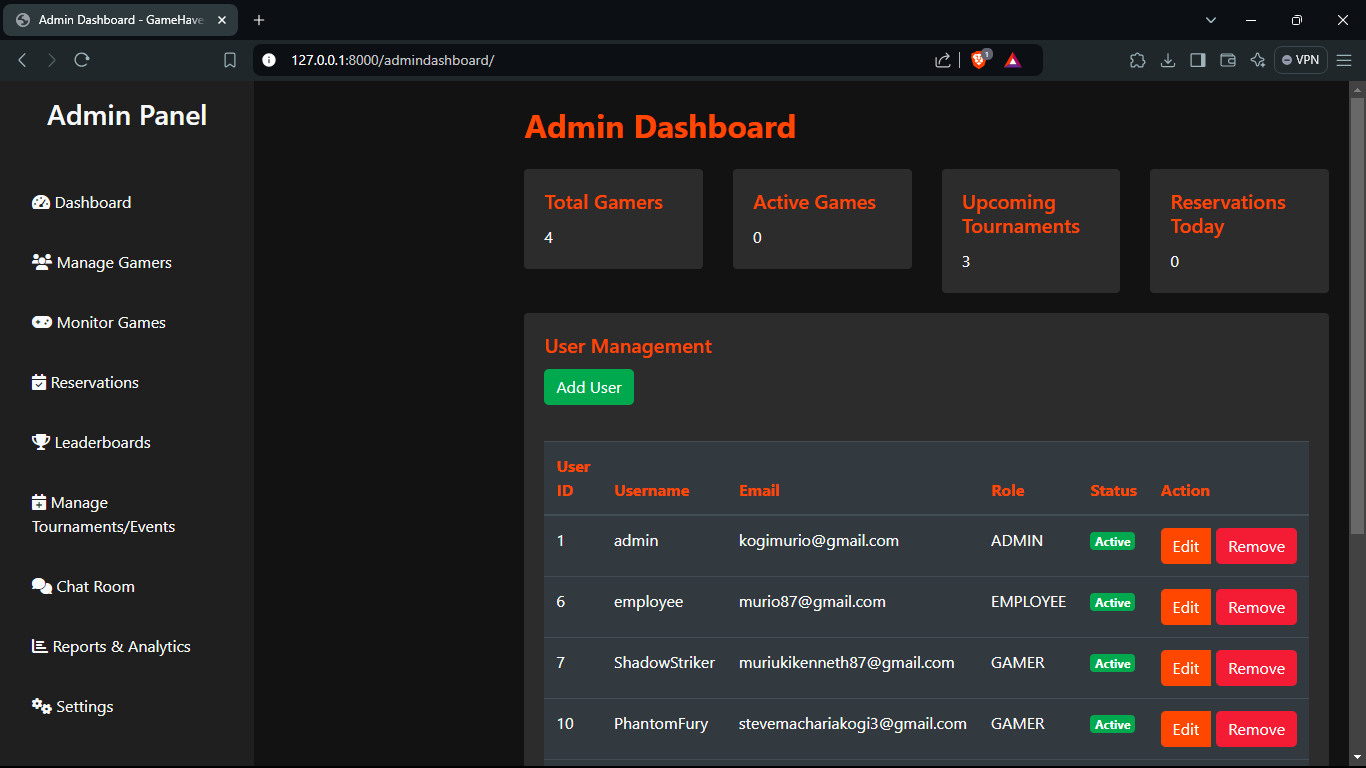Click the Brave Rewards triangle icon
Image resolution: width=1366 pixels, height=768 pixels.
1013,60
